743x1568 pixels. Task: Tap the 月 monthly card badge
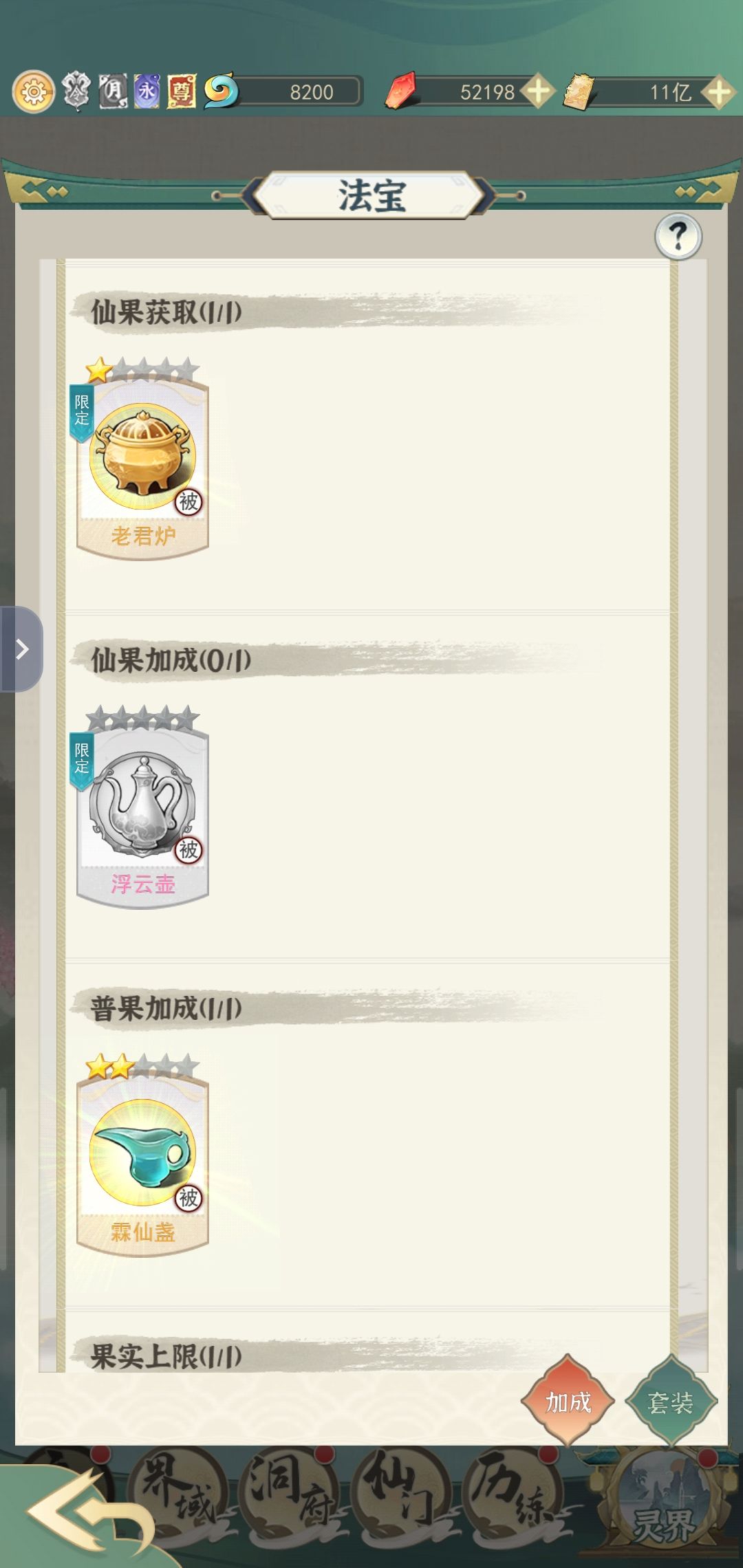point(113,91)
